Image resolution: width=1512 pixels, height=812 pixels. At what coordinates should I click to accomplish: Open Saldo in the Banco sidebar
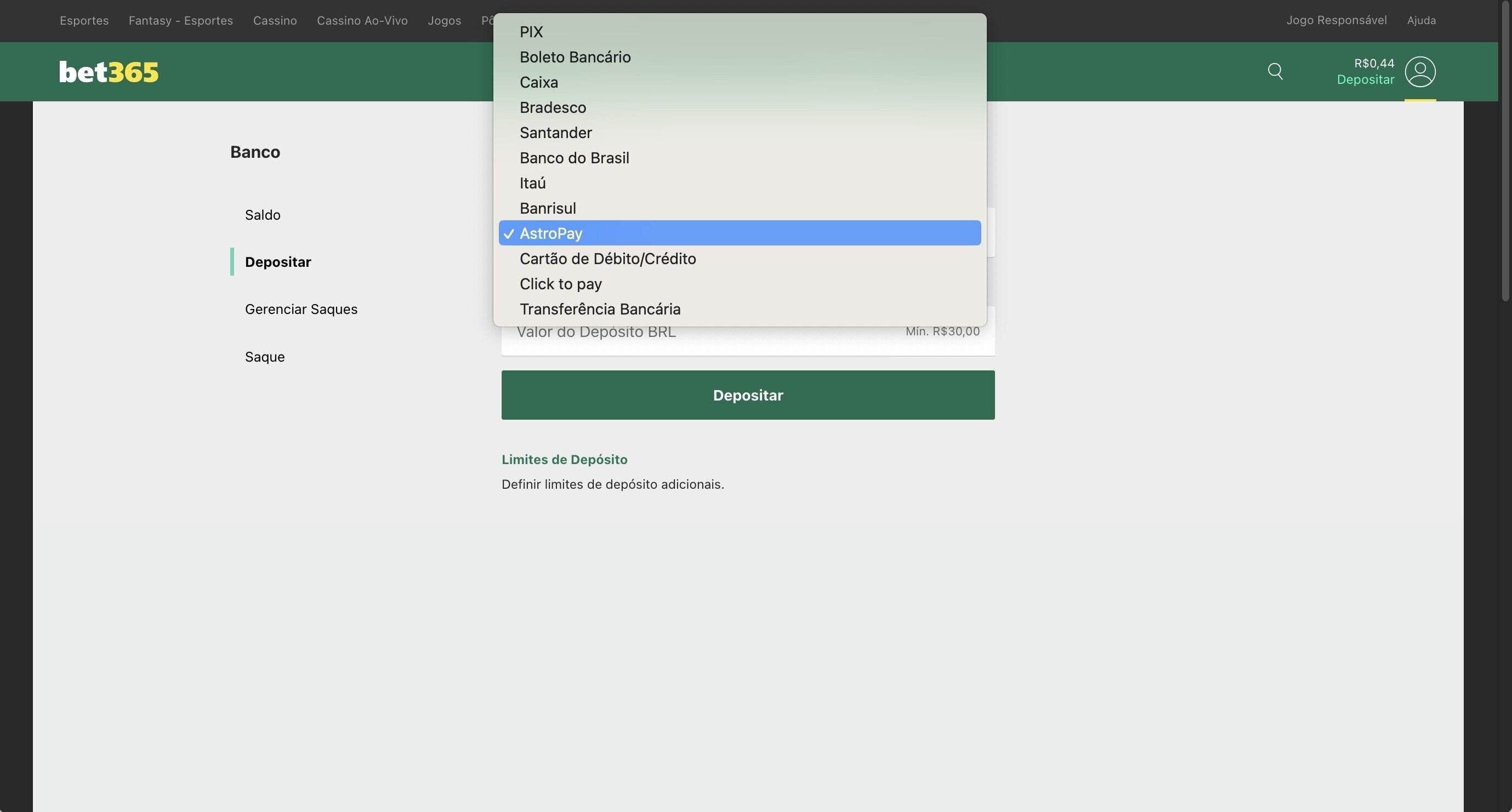coord(263,215)
